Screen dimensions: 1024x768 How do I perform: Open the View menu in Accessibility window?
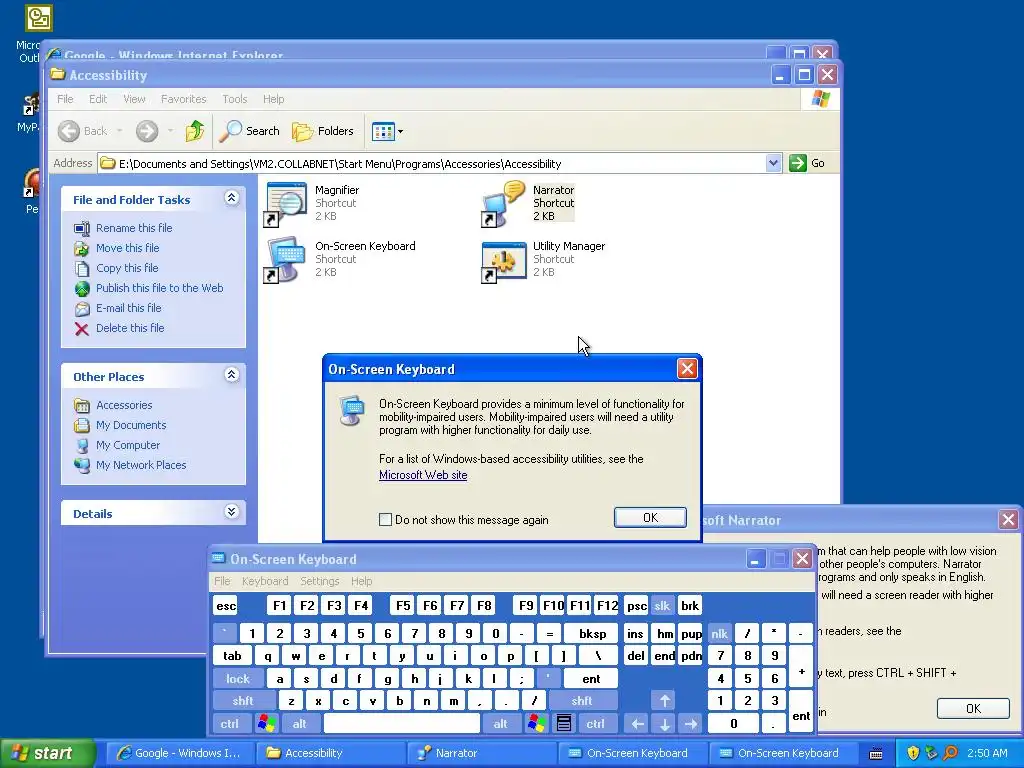[134, 99]
